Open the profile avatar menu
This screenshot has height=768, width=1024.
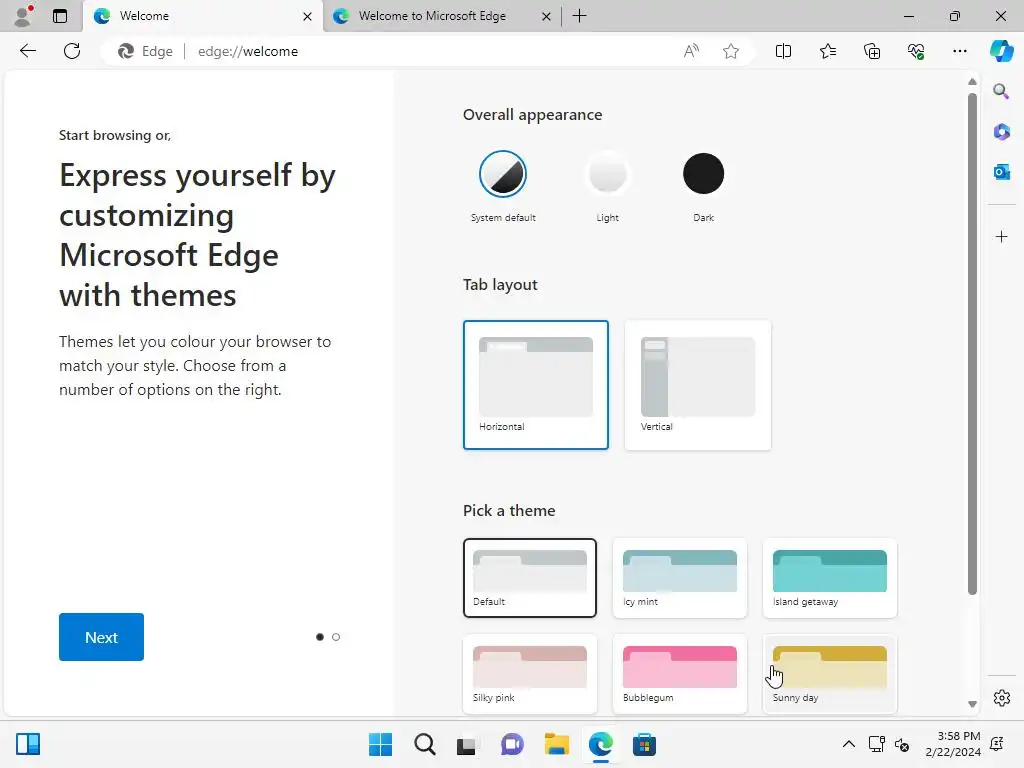coord(23,16)
